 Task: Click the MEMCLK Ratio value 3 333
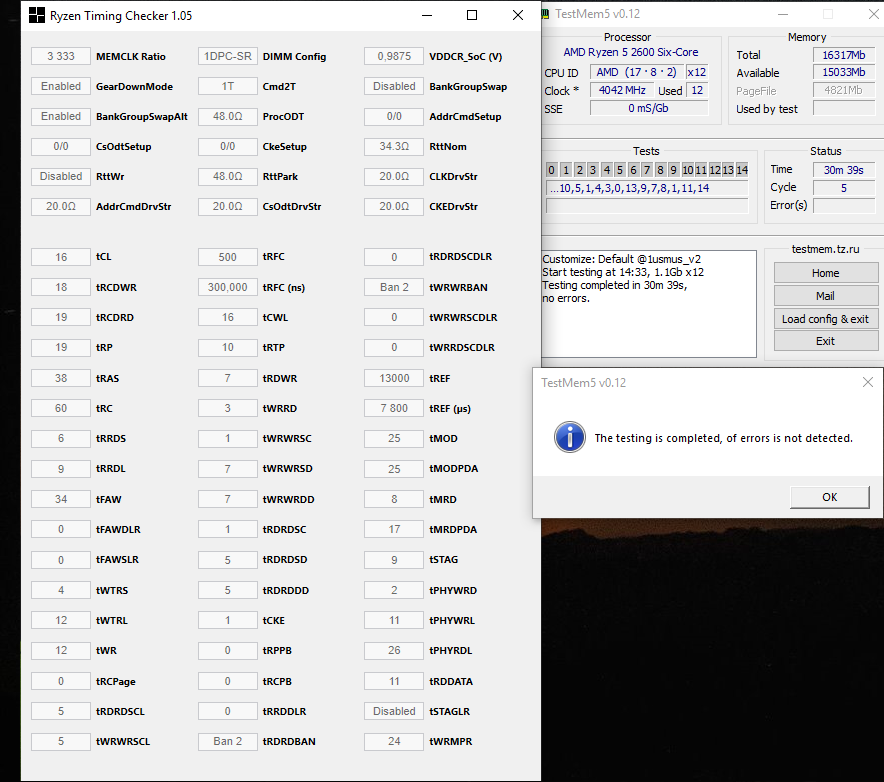61,56
